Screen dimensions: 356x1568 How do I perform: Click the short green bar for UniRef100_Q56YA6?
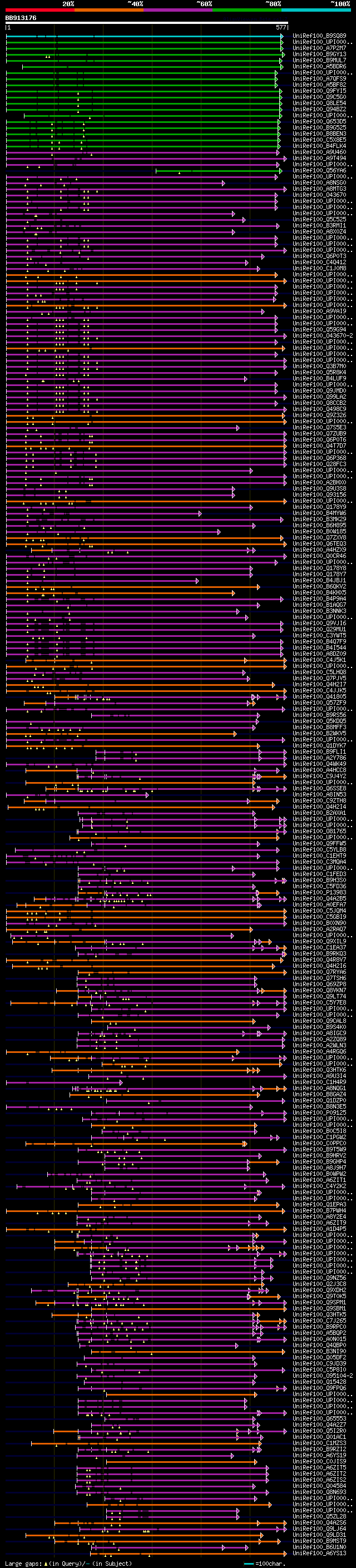click(219, 171)
